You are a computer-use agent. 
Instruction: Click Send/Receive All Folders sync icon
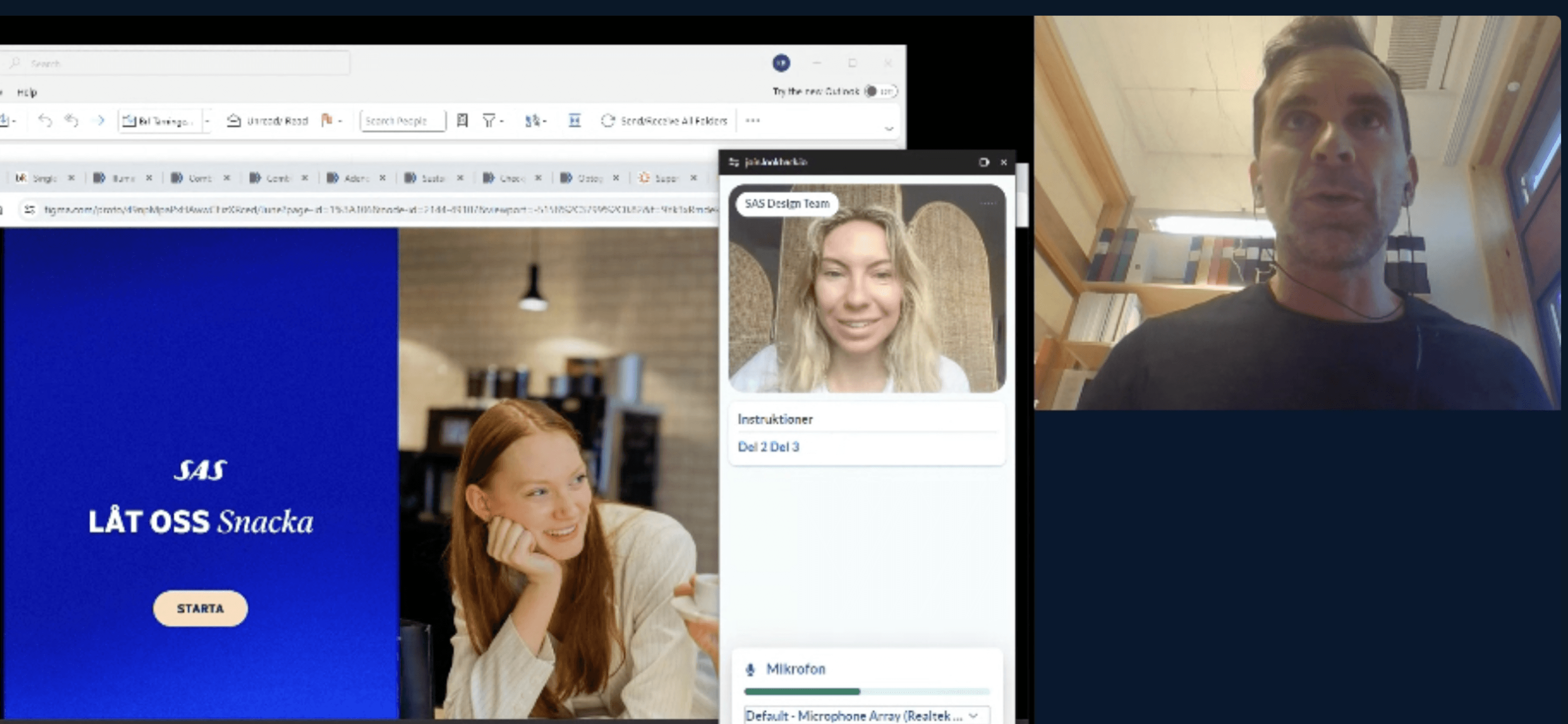(x=607, y=121)
